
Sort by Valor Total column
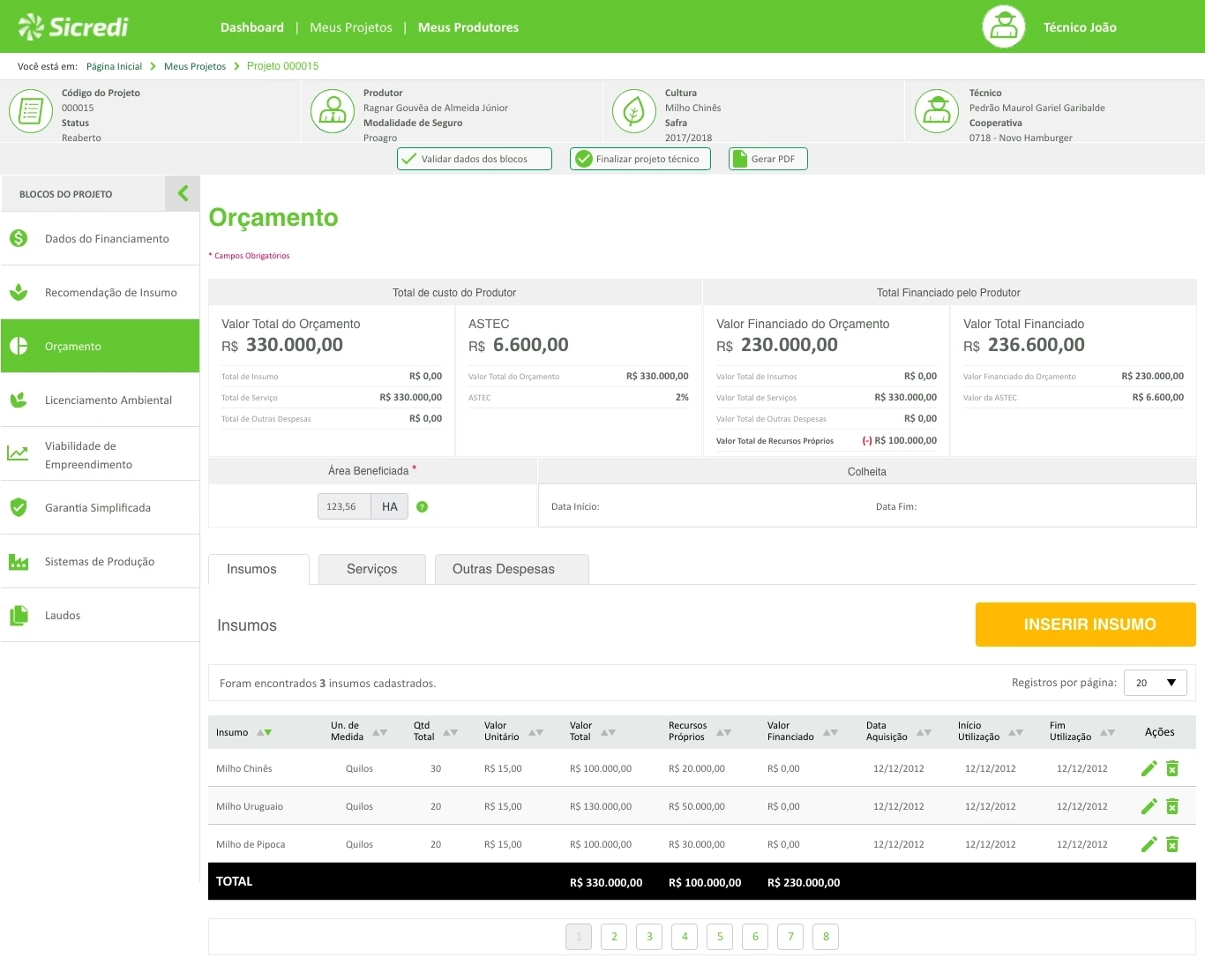tap(608, 732)
